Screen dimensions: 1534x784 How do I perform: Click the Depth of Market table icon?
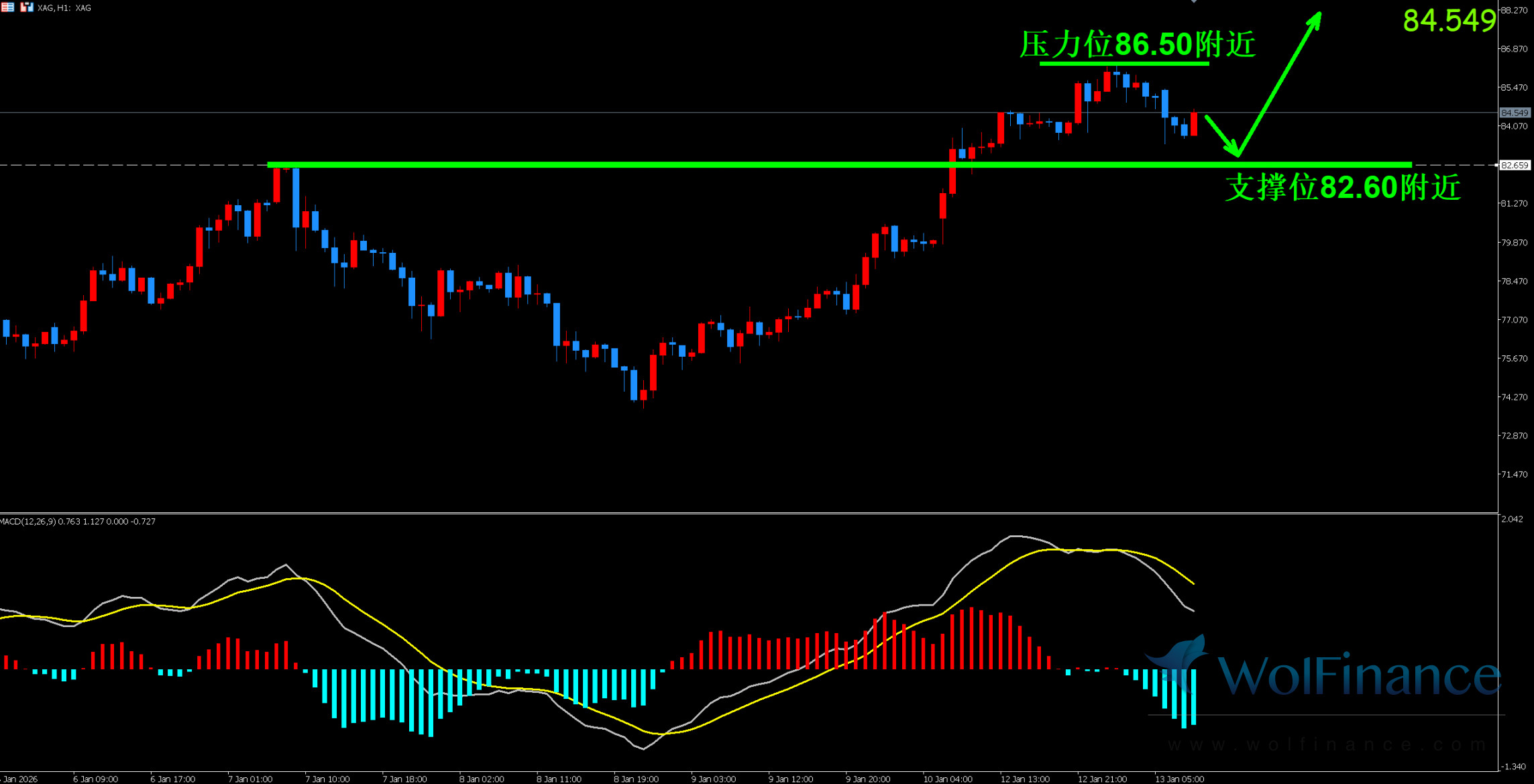click(7, 7)
